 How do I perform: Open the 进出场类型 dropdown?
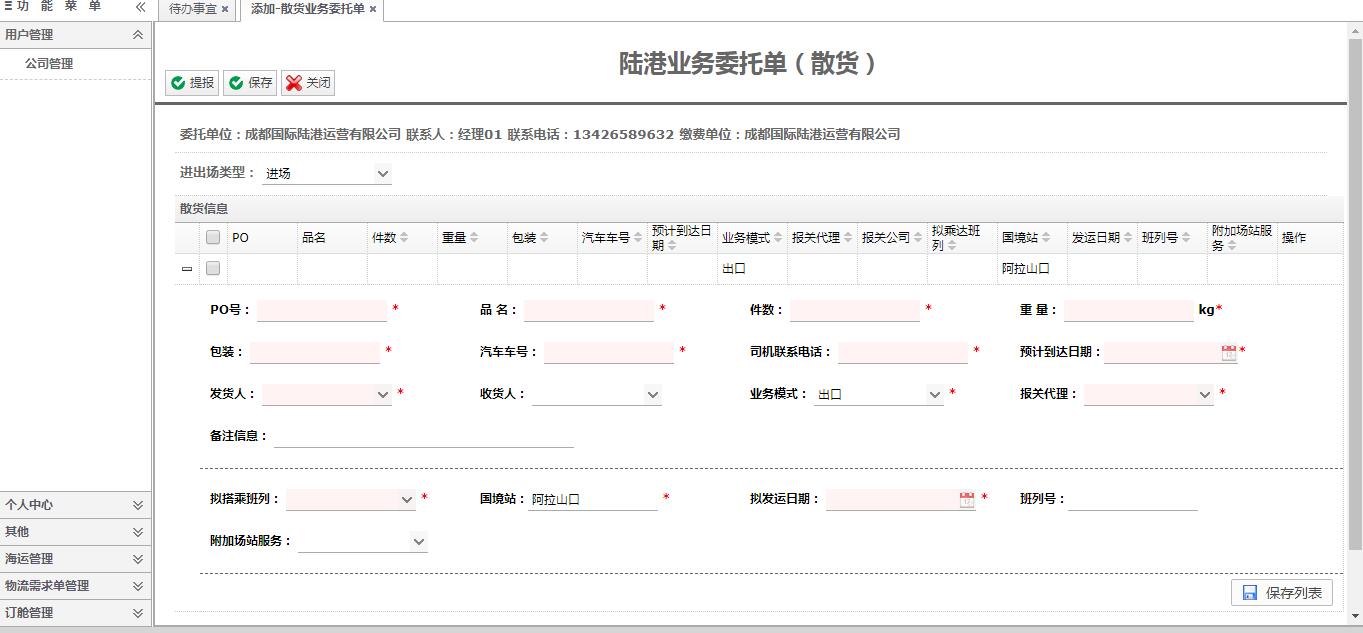pos(327,174)
